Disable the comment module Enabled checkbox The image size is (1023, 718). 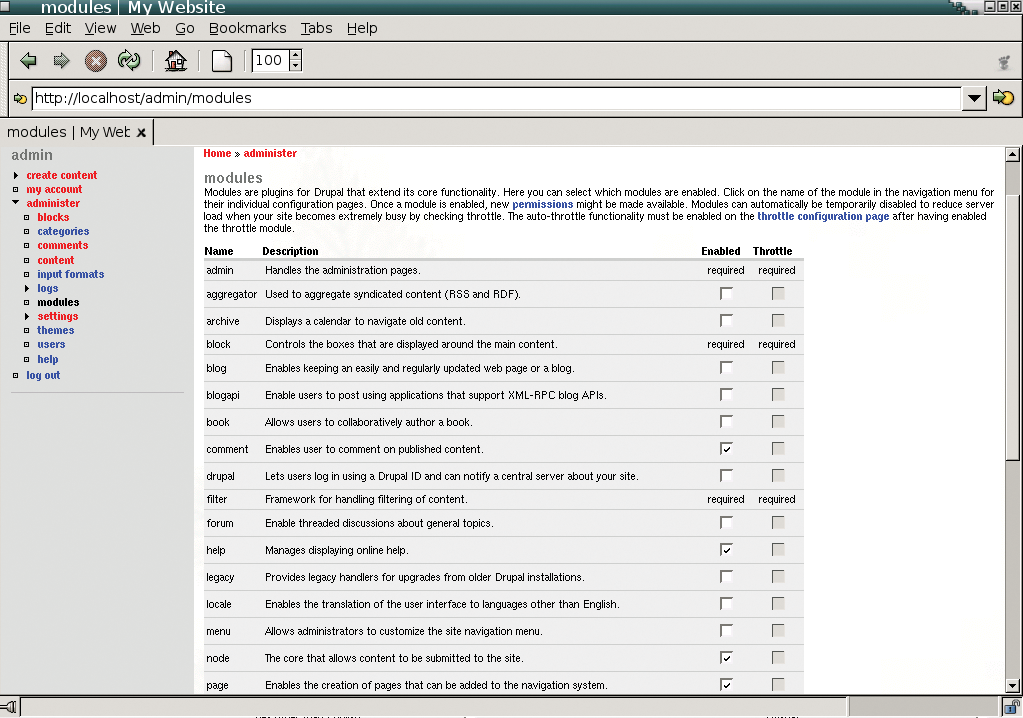point(726,449)
